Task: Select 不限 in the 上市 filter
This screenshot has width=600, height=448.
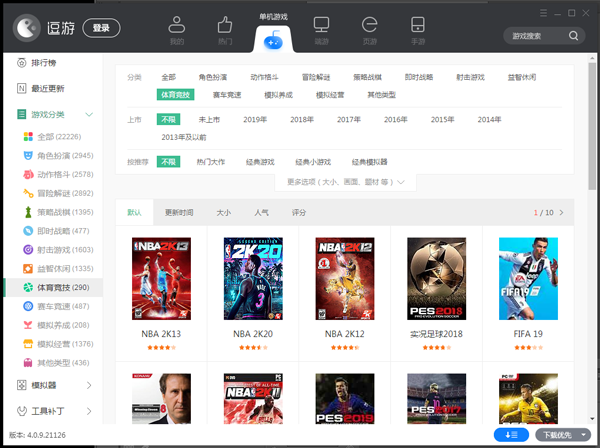Action: (168, 119)
